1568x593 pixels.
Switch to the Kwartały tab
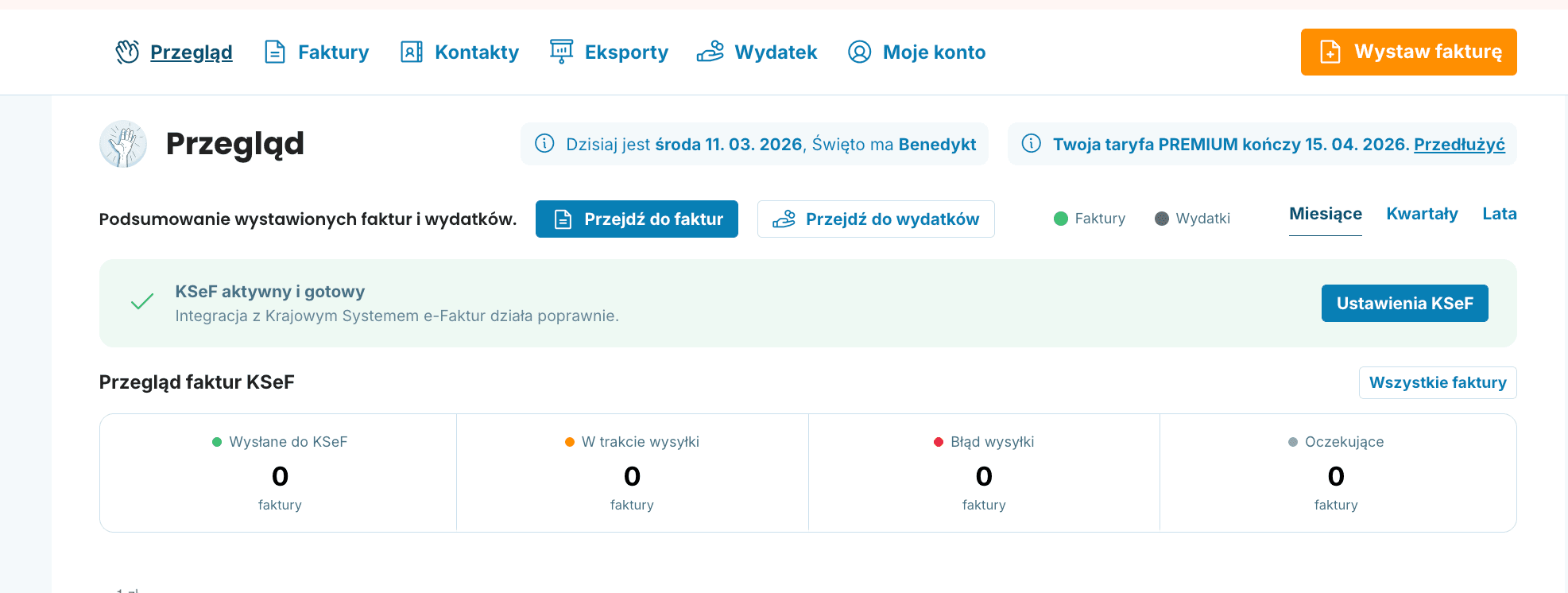click(1422, 214)
